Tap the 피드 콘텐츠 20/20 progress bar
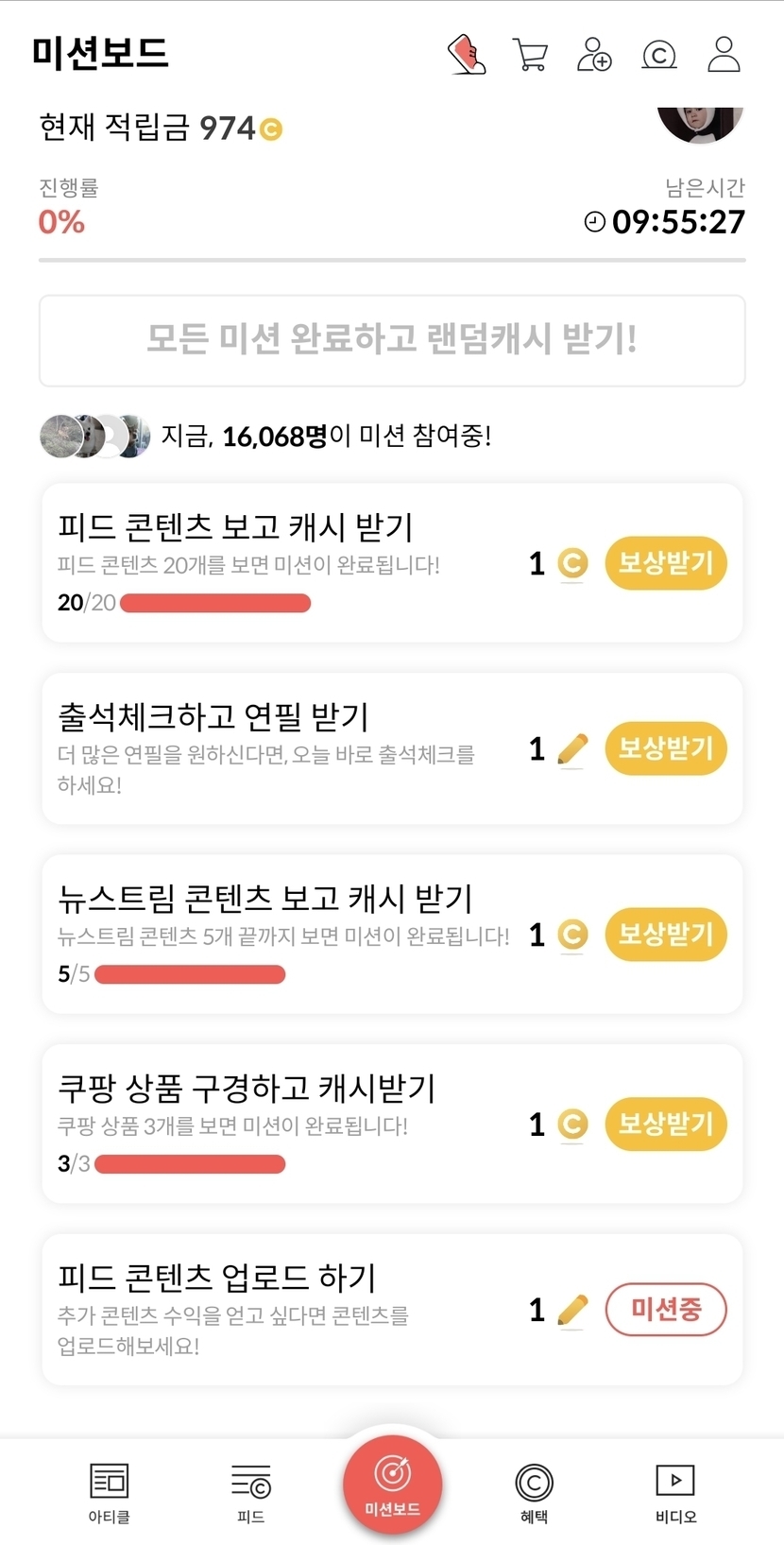The height and width of the screenshot is (1545, 784). click(215, 603)
